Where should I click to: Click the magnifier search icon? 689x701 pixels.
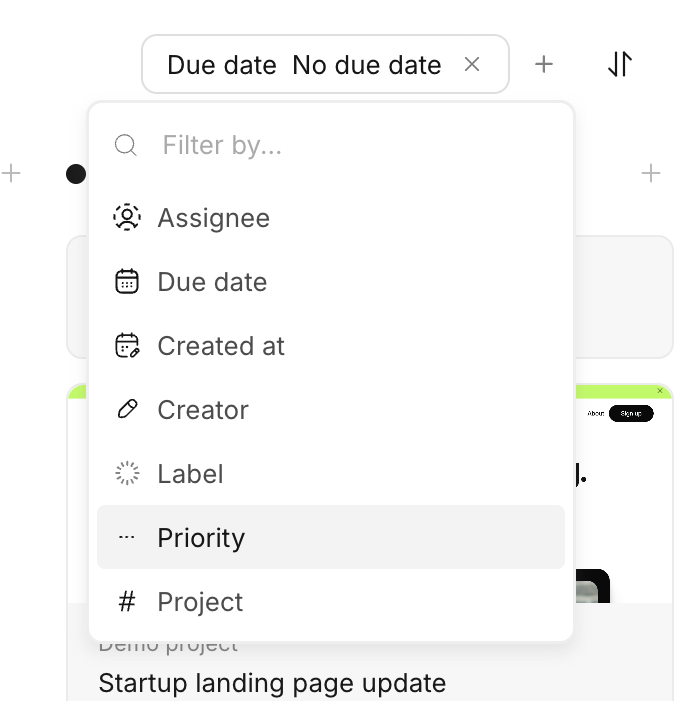pyautogui.click(x=126, y=146)
